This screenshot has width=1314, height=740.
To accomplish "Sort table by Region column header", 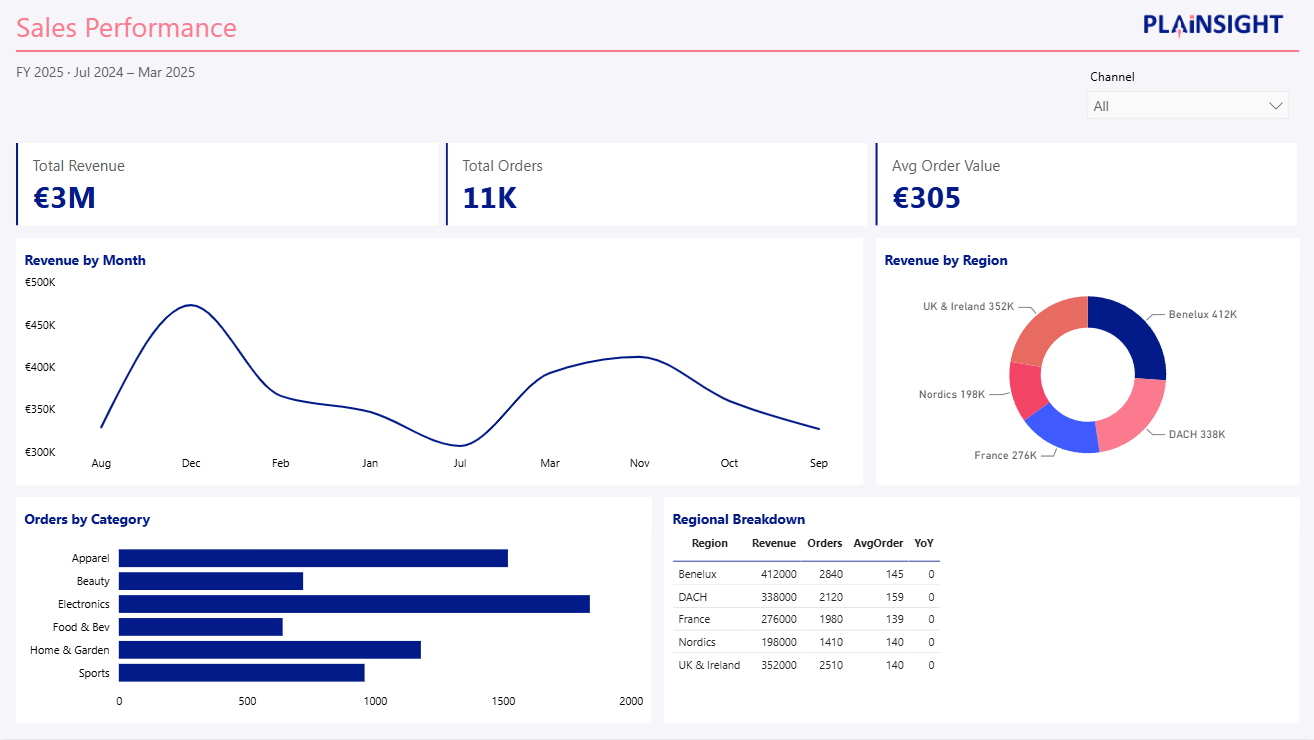I will (710, 543).
